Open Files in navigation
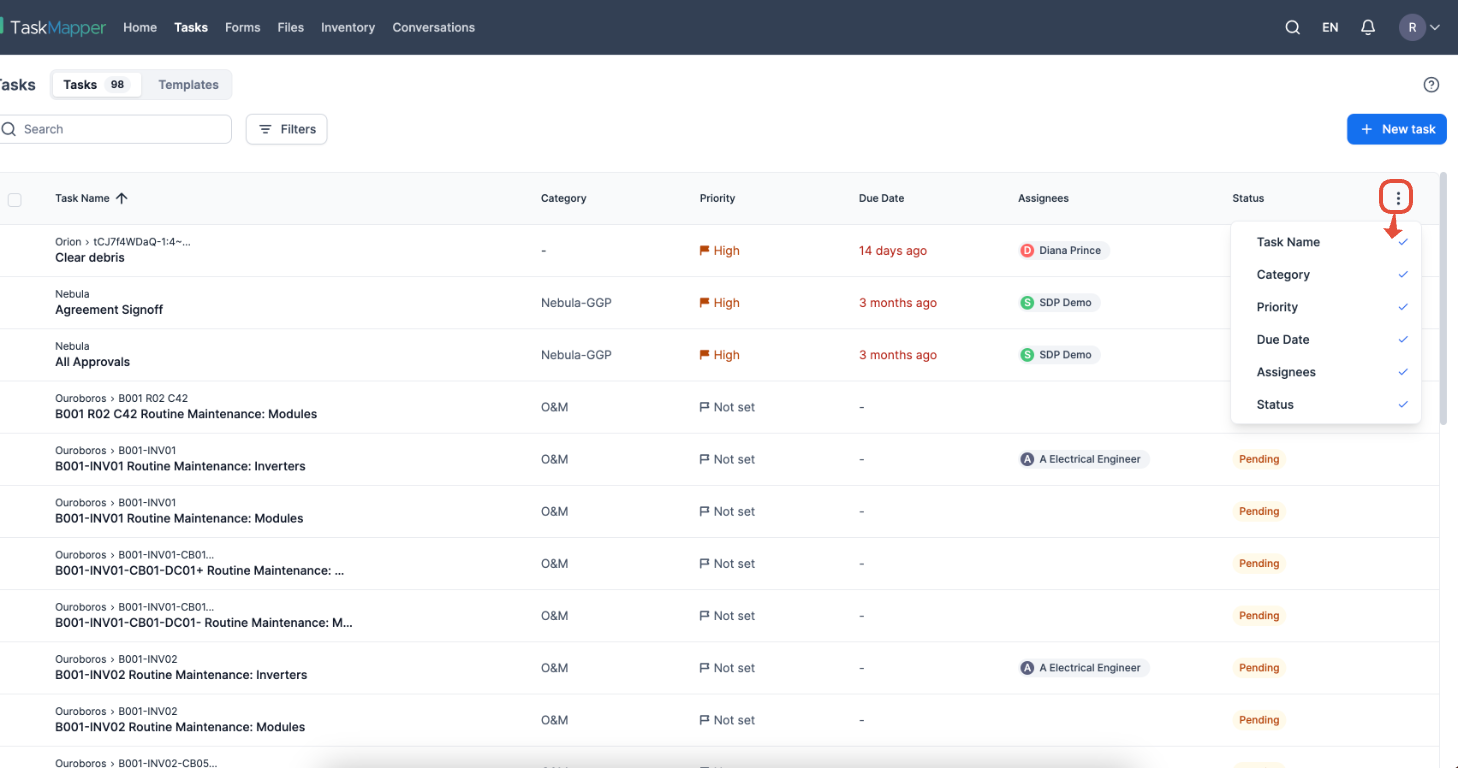Screen dimensions: 1458x768 point(290,28)
